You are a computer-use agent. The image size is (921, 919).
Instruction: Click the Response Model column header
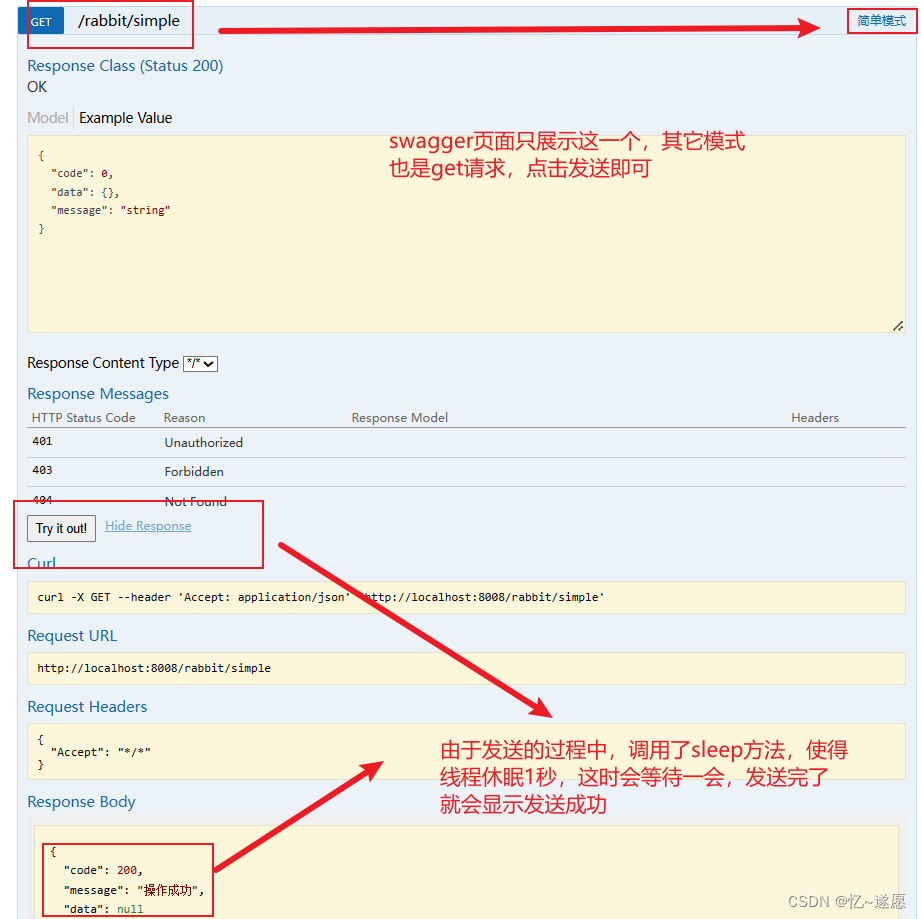(x=399, y=418)
